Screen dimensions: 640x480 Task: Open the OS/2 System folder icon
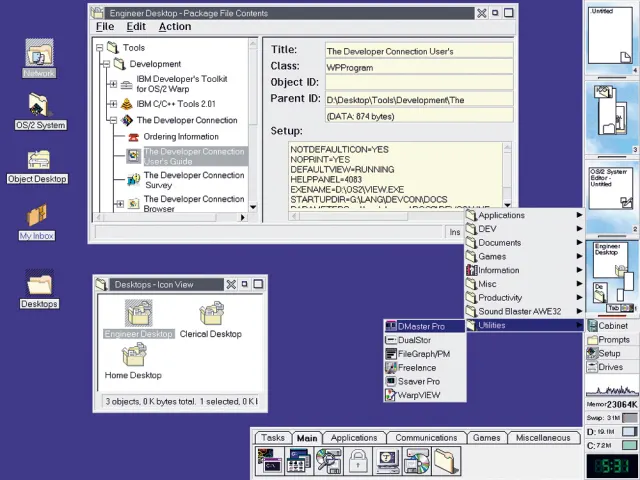click(x=39, y=105)
